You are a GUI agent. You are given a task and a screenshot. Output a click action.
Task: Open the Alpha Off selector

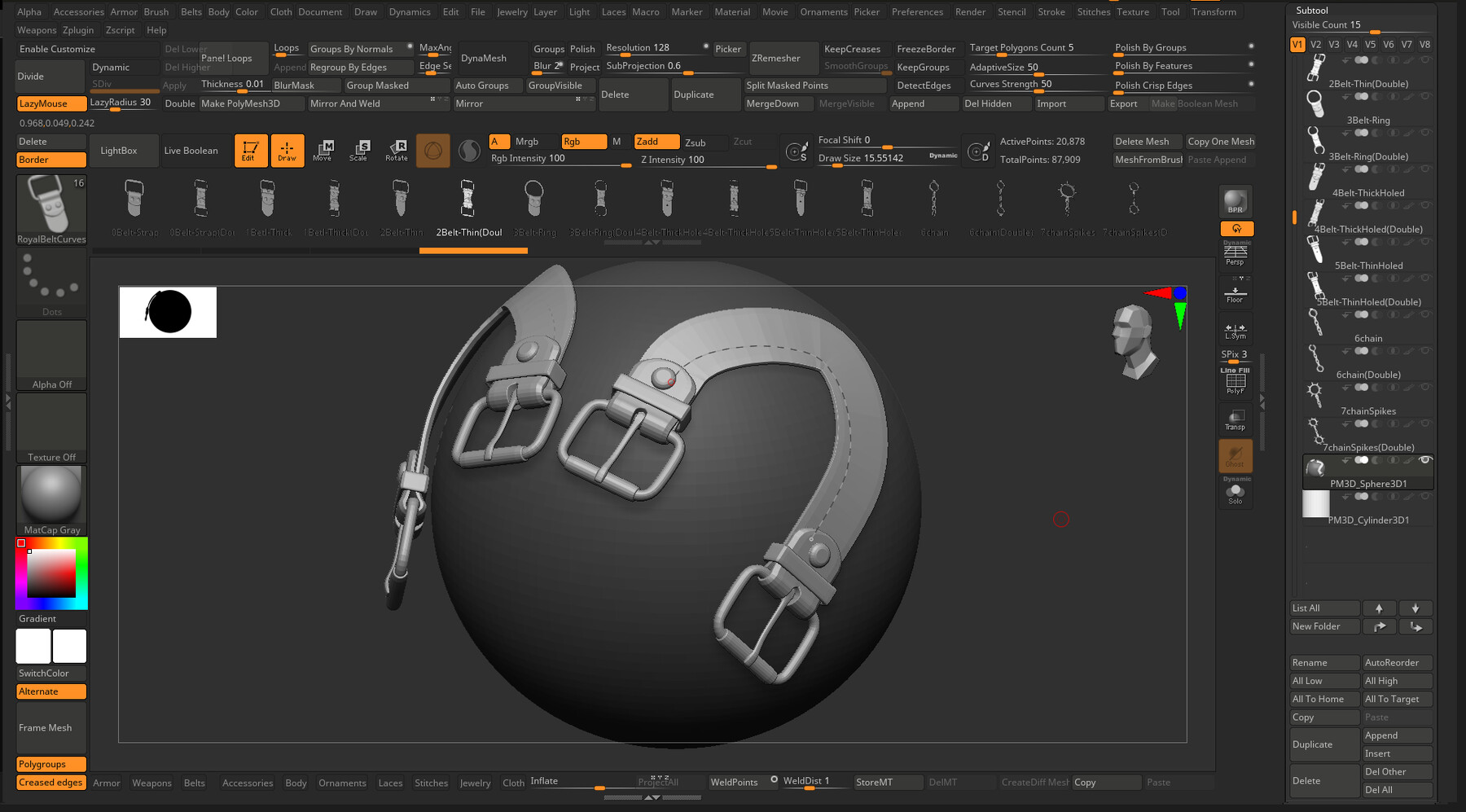coord(51,355)
